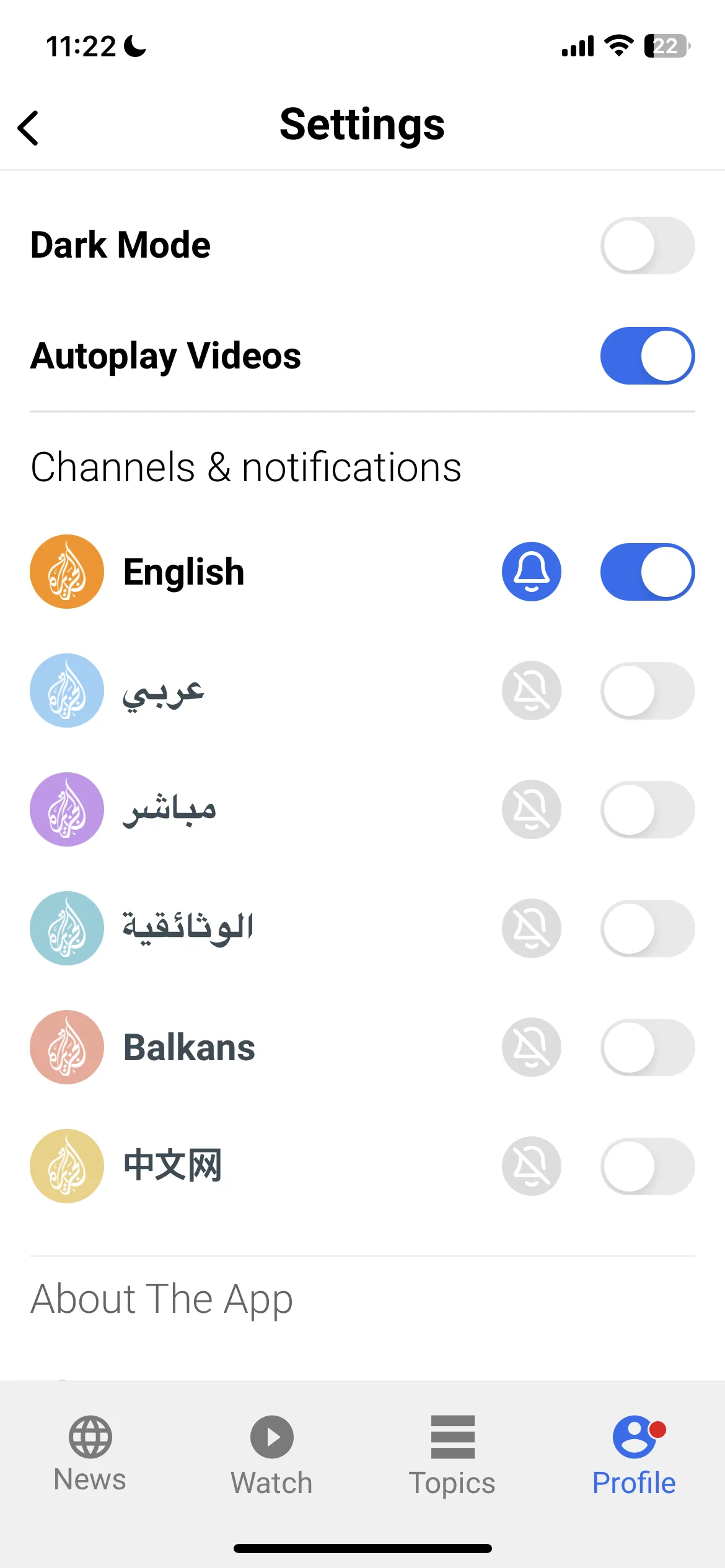Enable the Dark Mode switch

coord(648,245)
